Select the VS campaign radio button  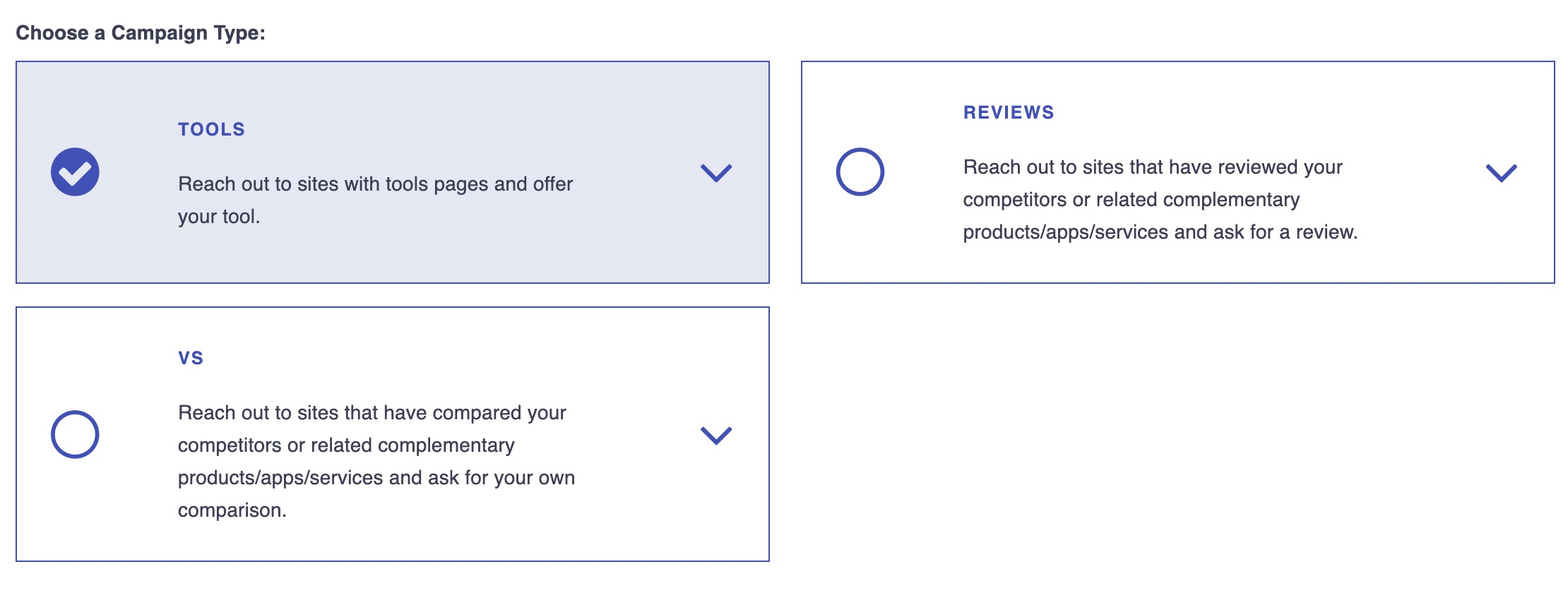pyautogui.click(x=75, y=434)
